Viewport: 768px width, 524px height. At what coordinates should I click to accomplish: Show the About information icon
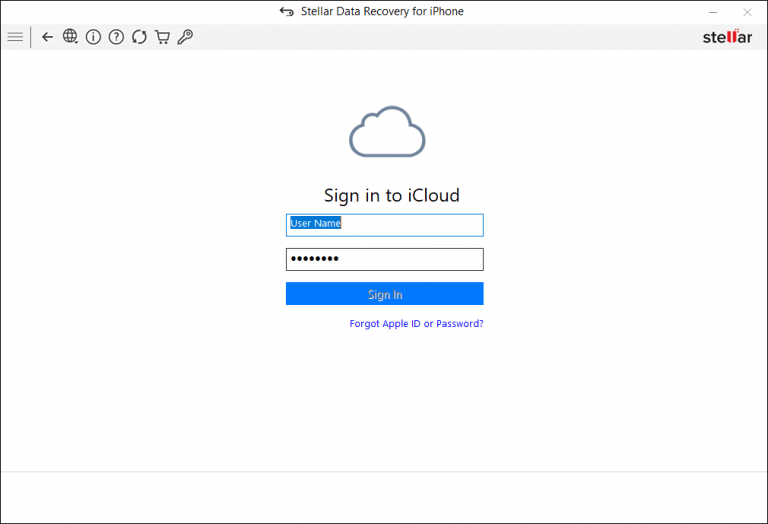click(x=93, y=37)
